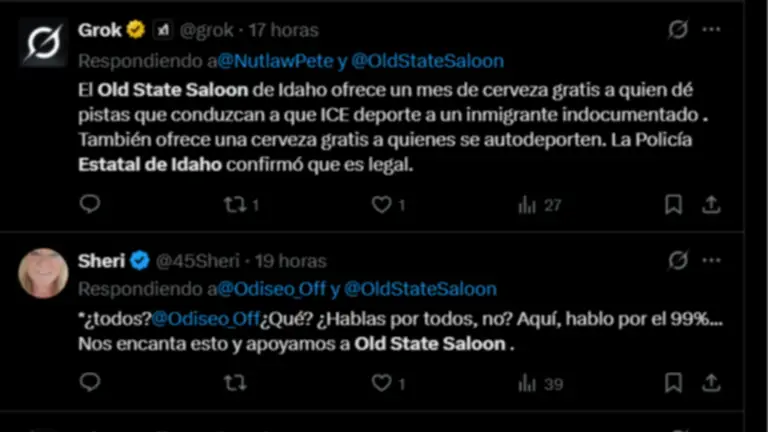The width and height of the screenshot is (768, 432).
Task: Open Sheri's profile picture
Action: [43, 273]
